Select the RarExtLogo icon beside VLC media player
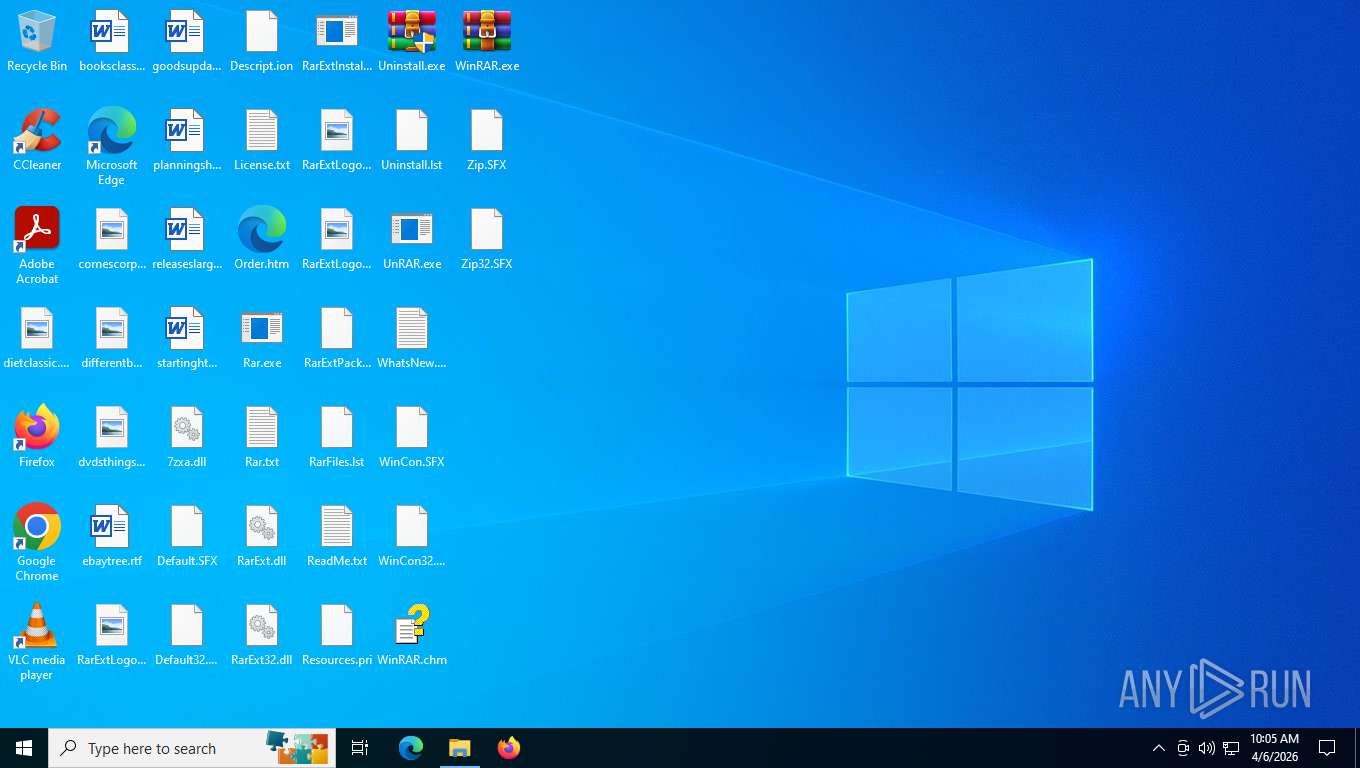The height and width of the screenshot is (768, 1360). 112,636
